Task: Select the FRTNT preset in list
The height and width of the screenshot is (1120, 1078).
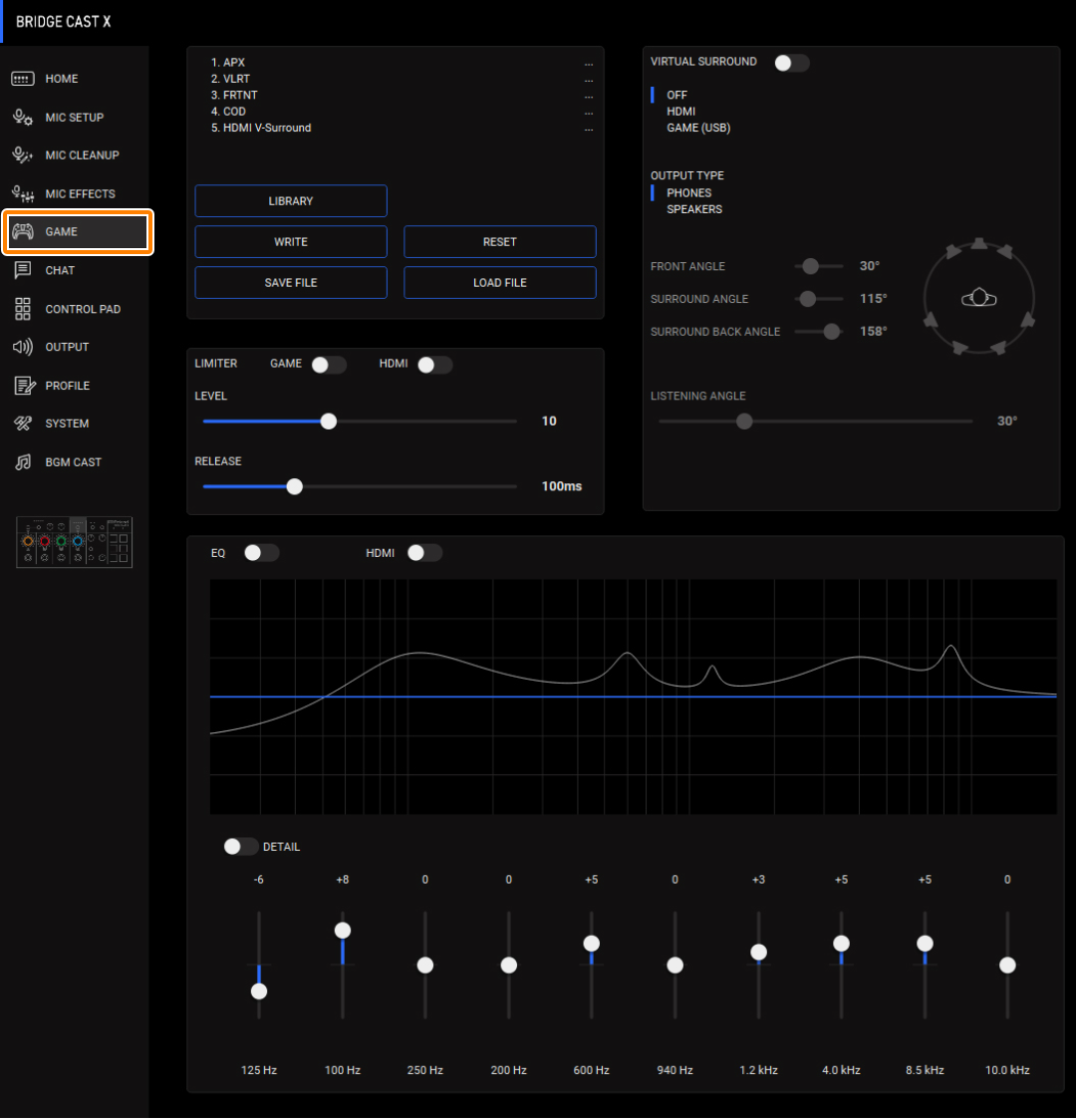Action: point(234,96)
